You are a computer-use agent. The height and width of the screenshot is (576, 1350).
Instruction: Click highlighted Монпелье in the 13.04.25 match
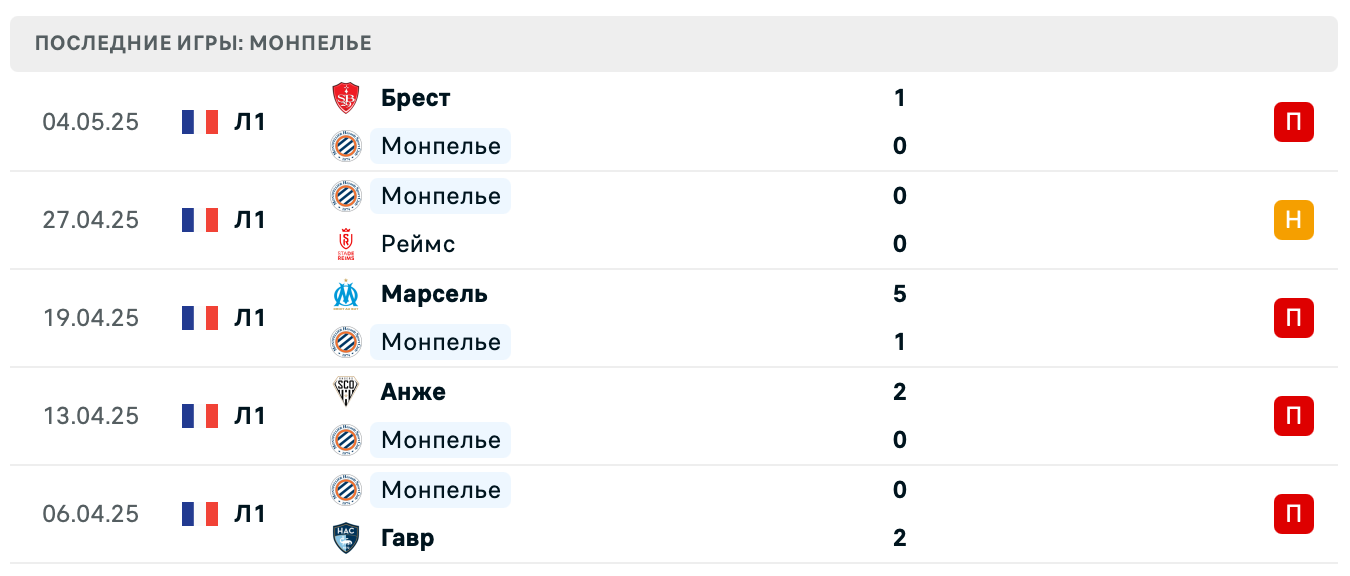click(x=440, y=440)
